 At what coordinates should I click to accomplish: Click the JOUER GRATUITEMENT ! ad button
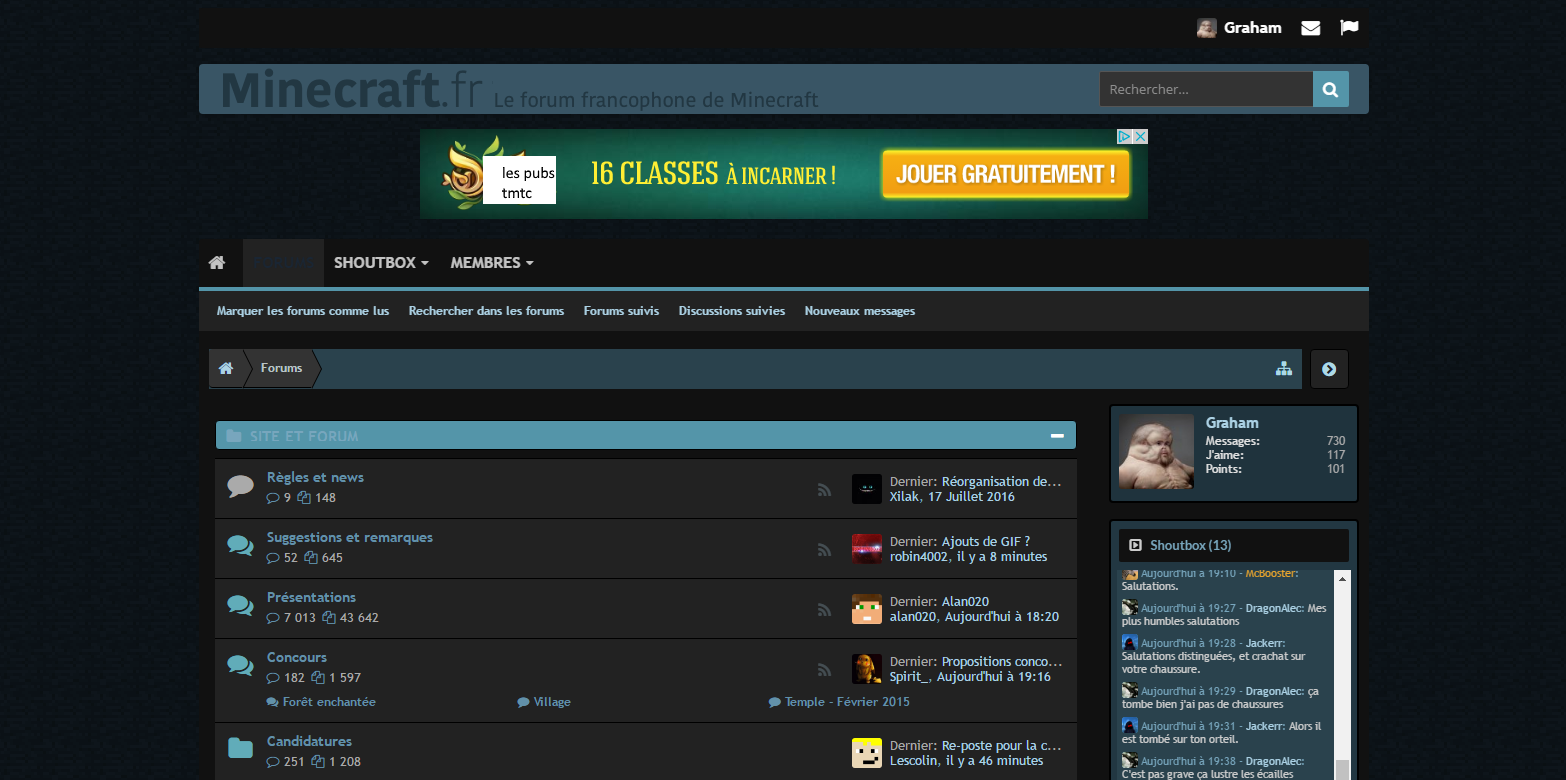[1006, 174]
